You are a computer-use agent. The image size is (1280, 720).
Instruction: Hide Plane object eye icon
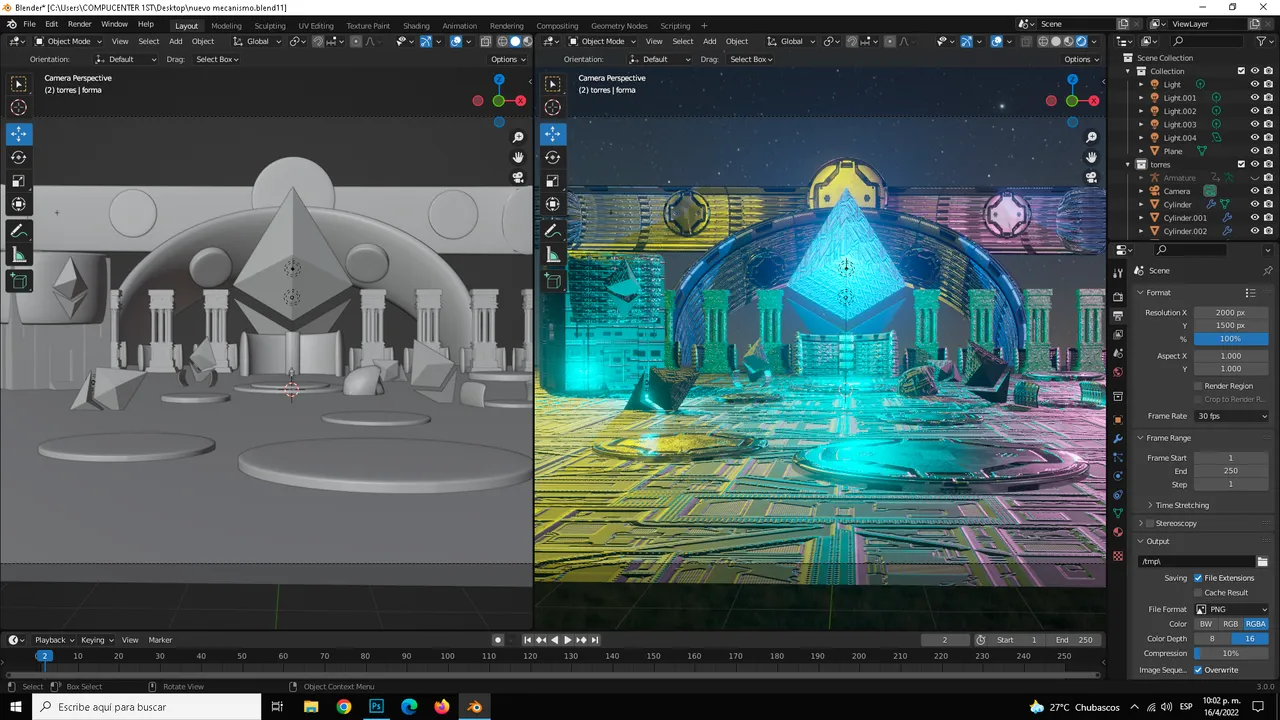point(1255,151)
